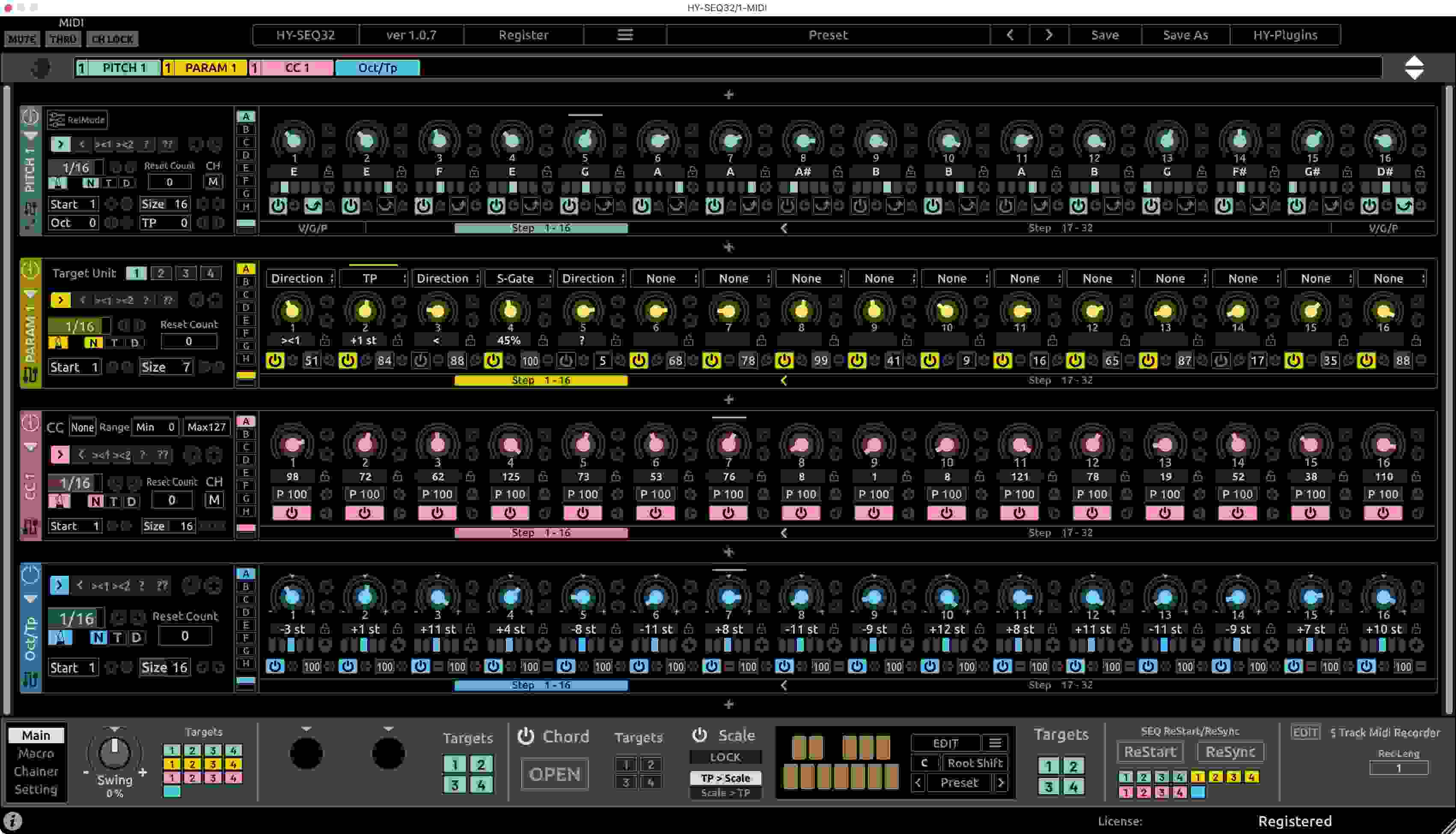Click the Save As button
1456x834 pixels.
(x=1185, y=35)
